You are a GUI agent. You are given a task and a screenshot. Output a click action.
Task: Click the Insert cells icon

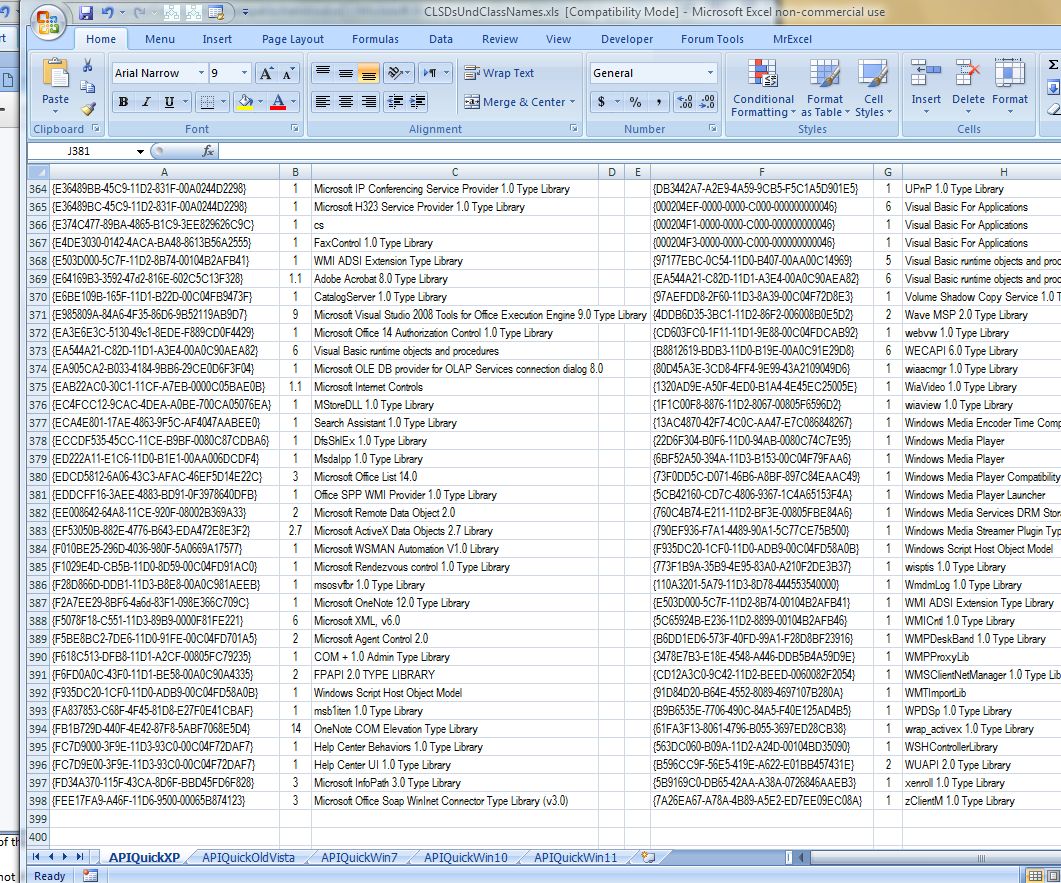coord(926,73)
